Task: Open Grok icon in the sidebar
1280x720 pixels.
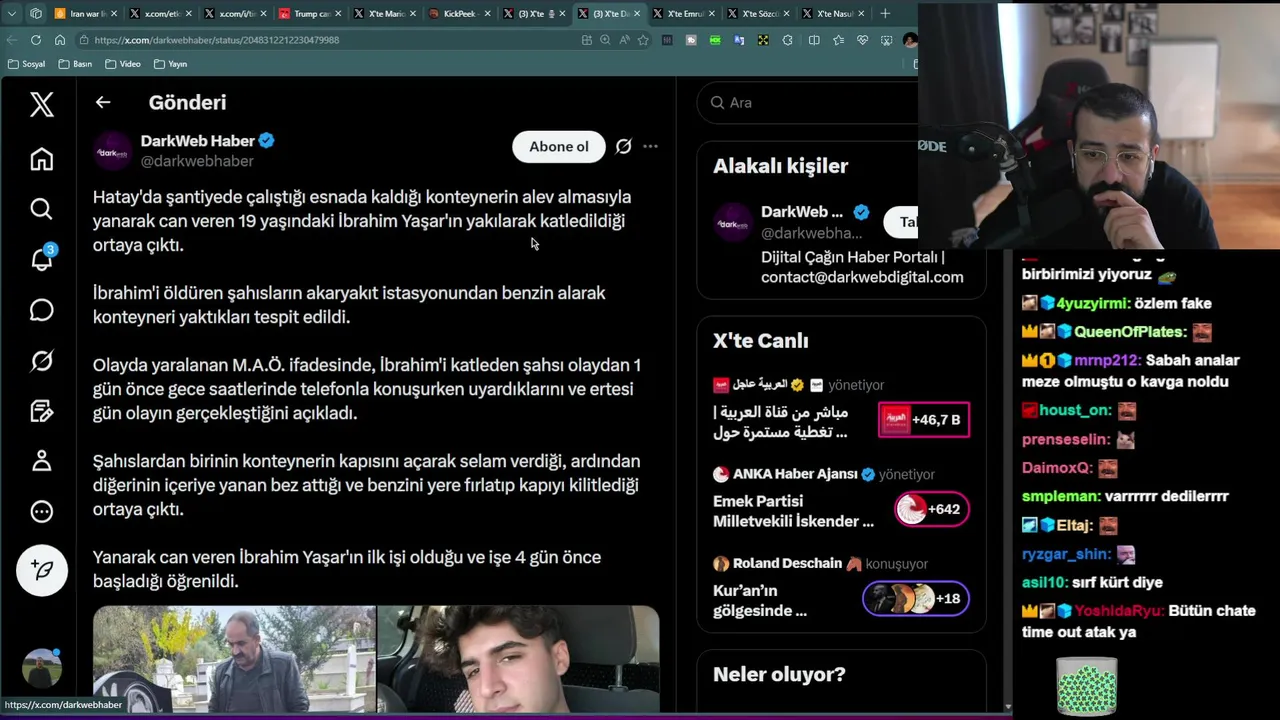Action: [x=41, y=361]
